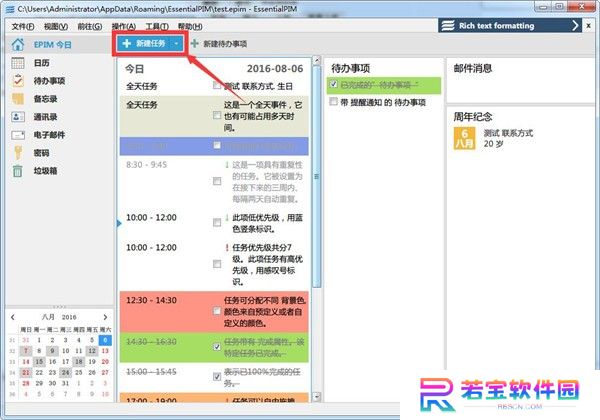
Task: Click the 新建待办事项 plus icon
Action: (194, 44)
